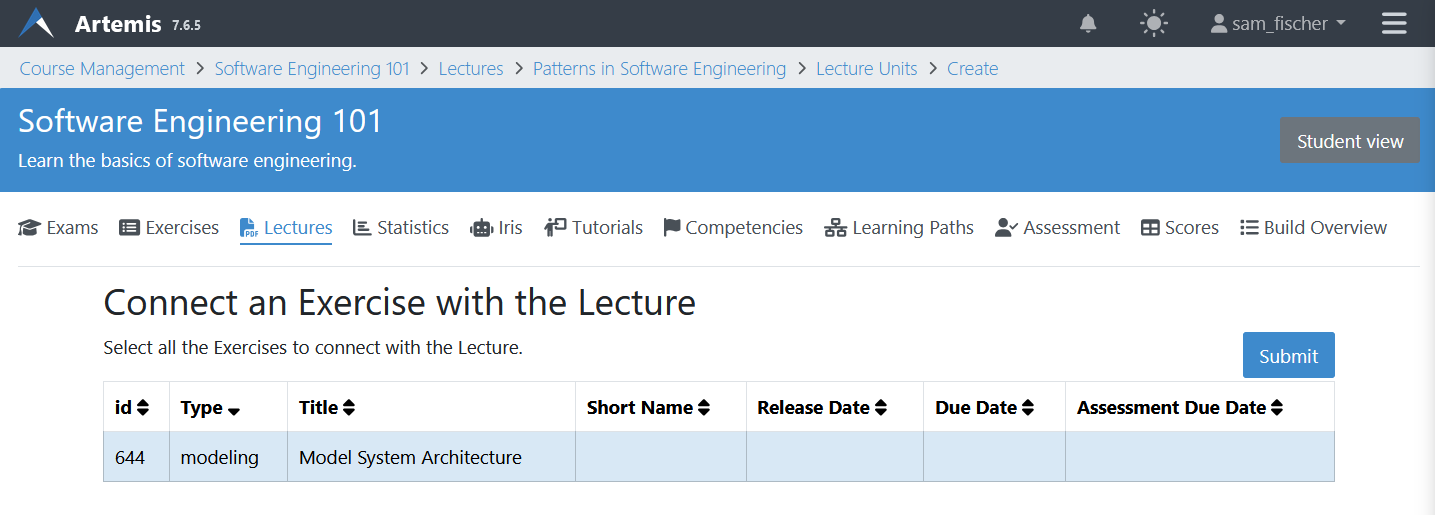
Task: Sort table by Due Date column
Action: click(1028, 408)
